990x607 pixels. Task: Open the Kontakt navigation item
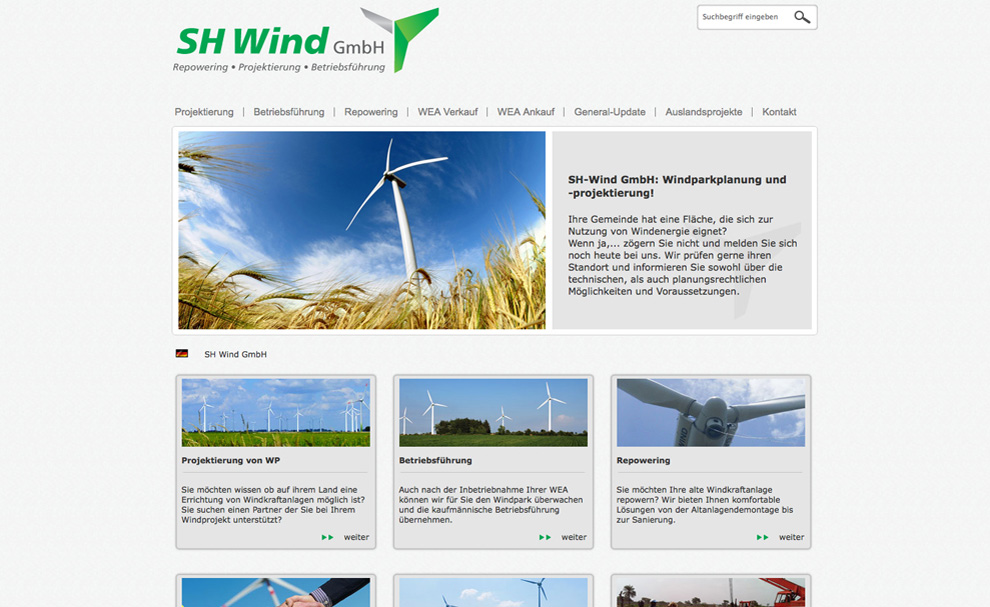[x=779, y=111]
